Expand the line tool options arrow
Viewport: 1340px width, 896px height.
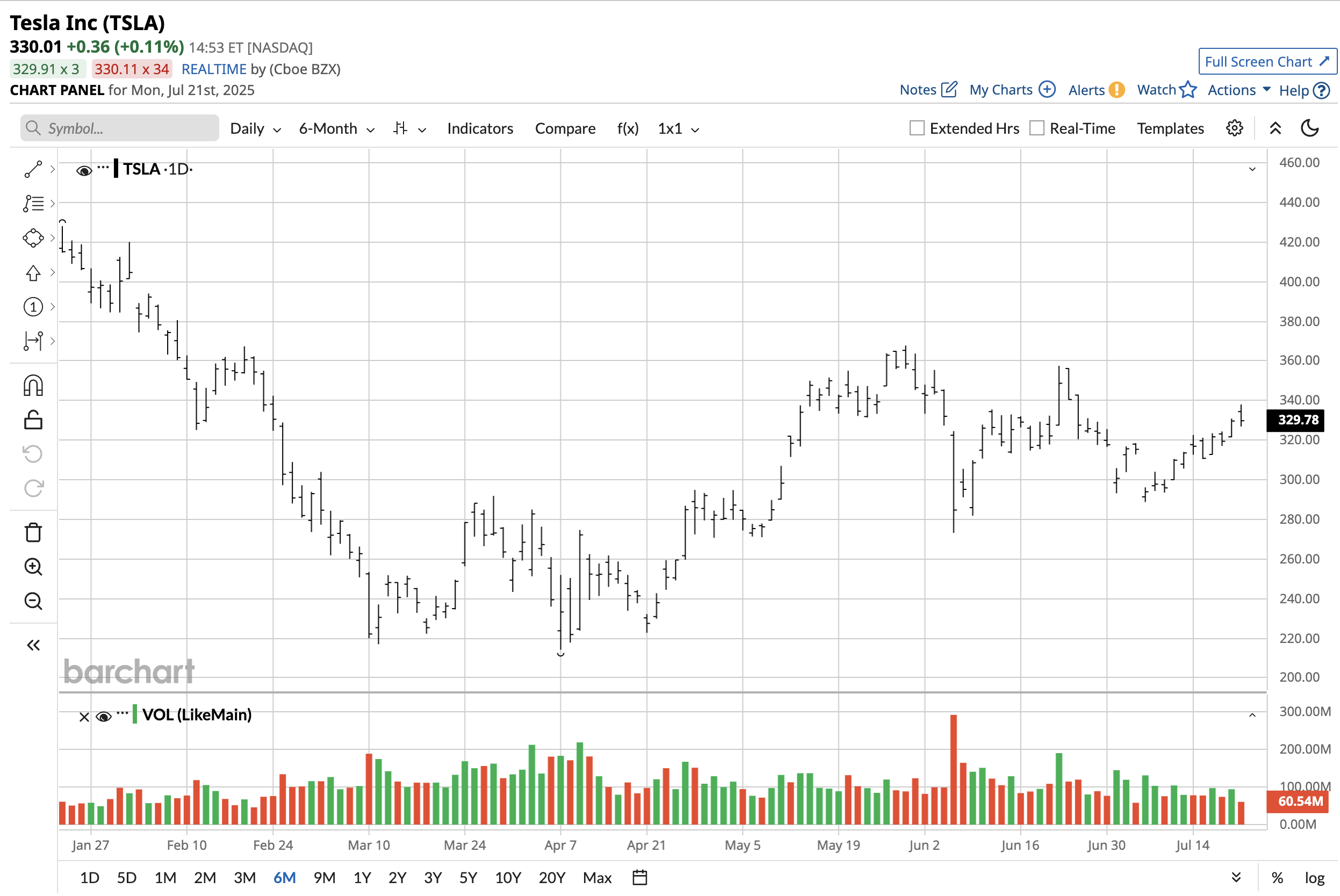pyautogui.click(x=53, y=169)
